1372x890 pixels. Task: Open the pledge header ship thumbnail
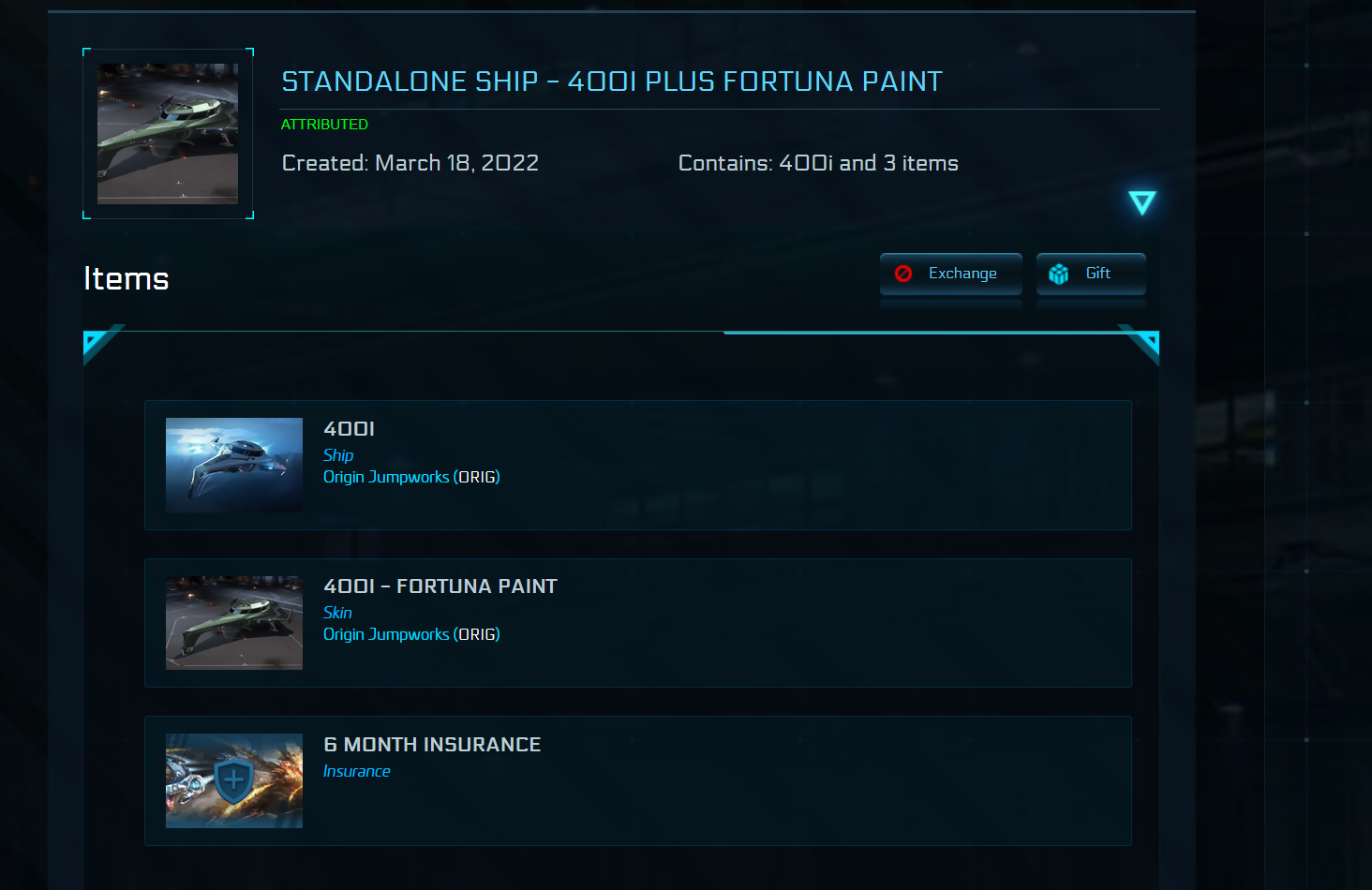point(168,133)
